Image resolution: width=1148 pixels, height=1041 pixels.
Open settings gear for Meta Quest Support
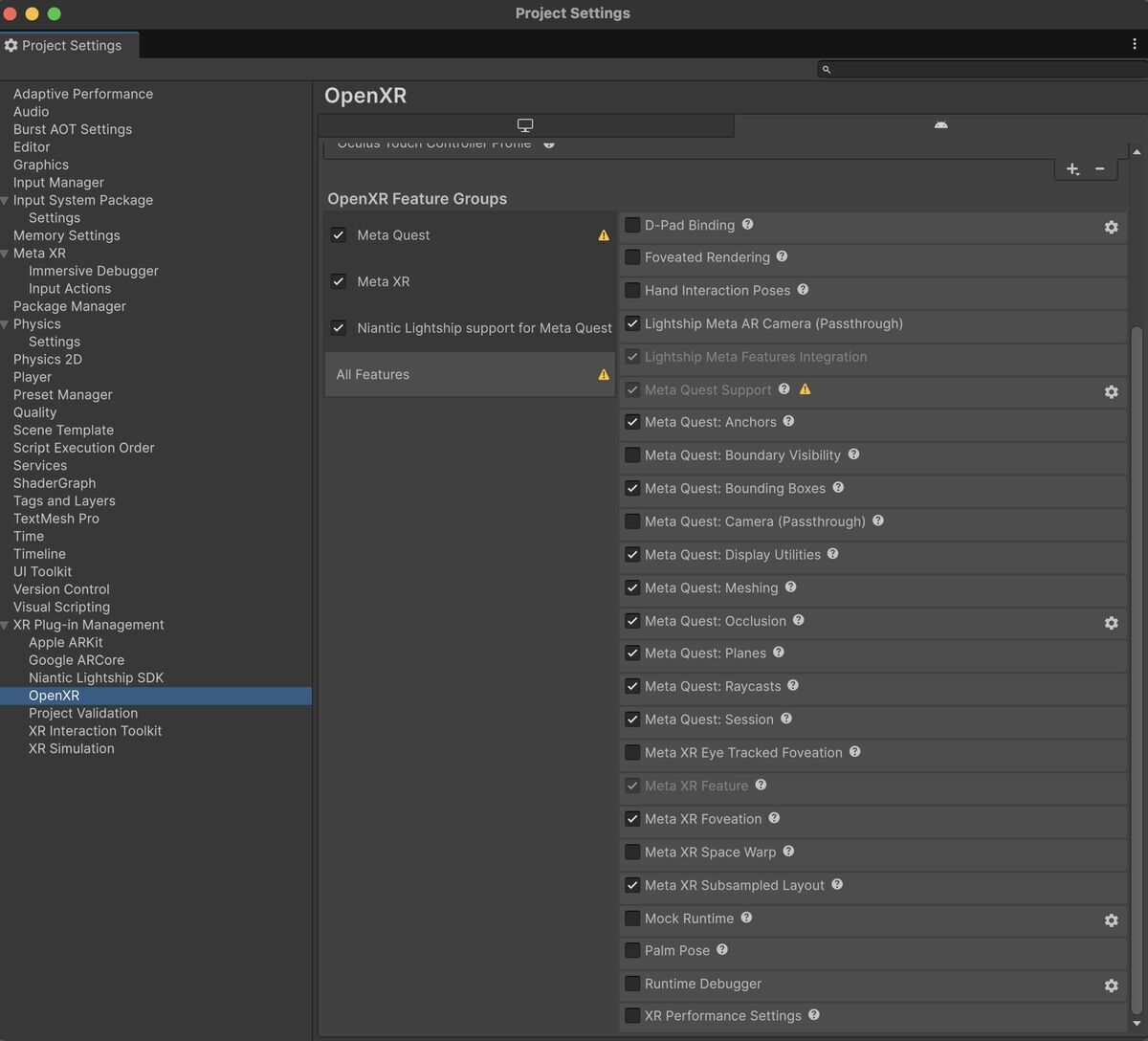coord(1111,391)
